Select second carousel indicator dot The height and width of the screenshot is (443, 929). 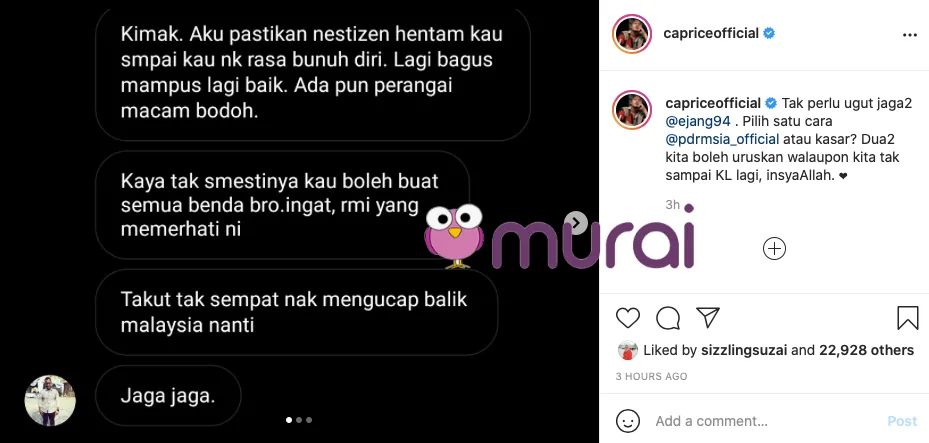click(299, 420)
